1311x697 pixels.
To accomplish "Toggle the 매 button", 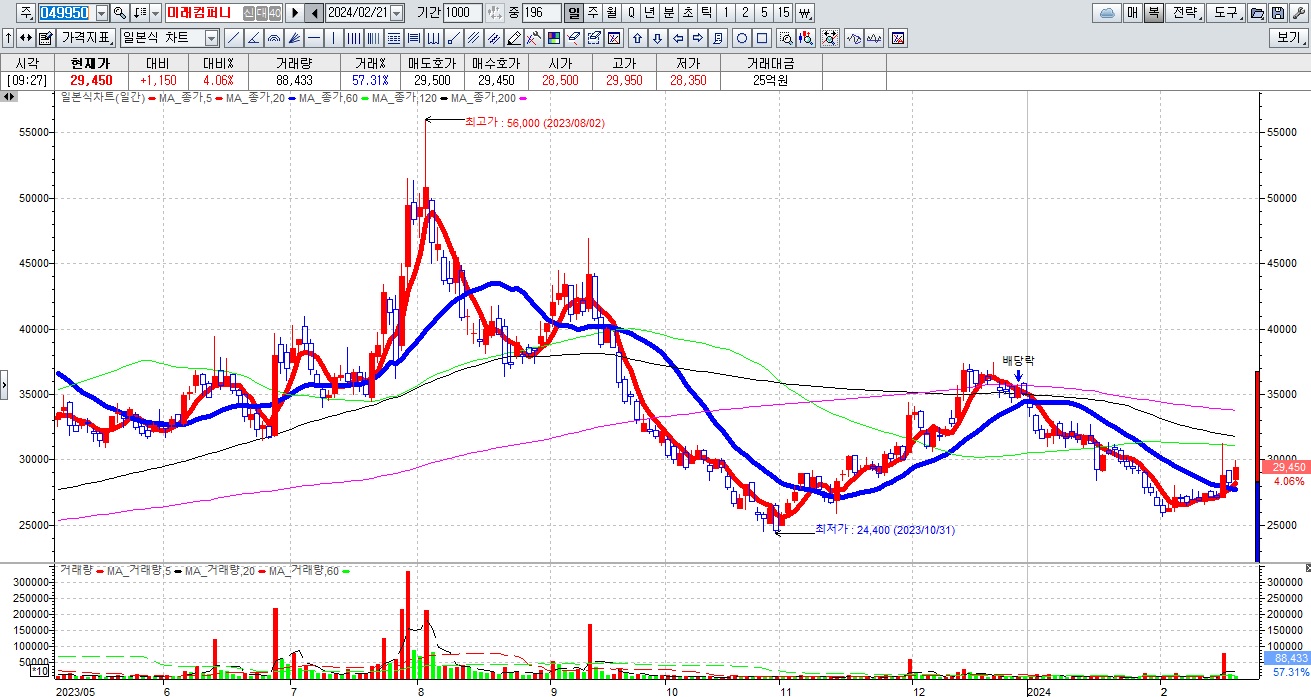I will coord(1132,13).
